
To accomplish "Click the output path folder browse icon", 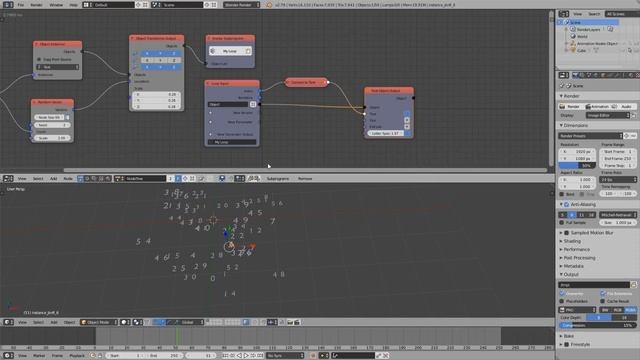I will (x=633, y=284).
